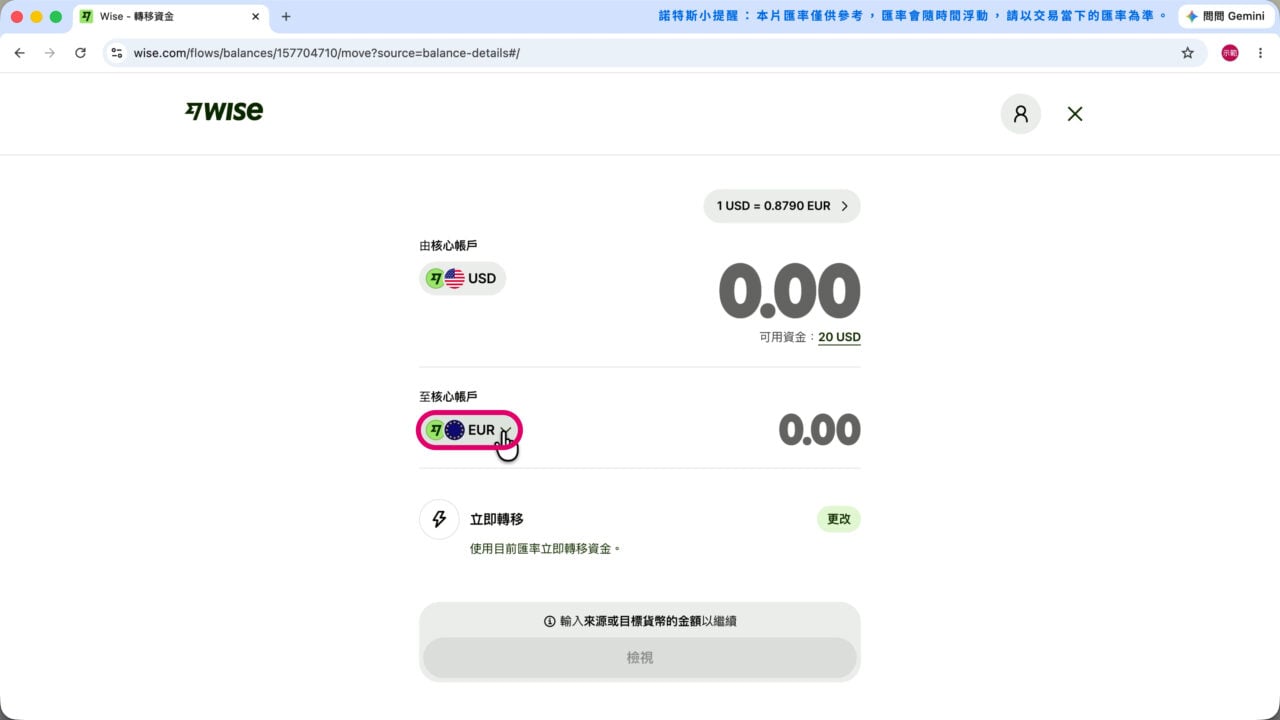
Task: Click the target amount 0.00 field
Action: (819, 430)
